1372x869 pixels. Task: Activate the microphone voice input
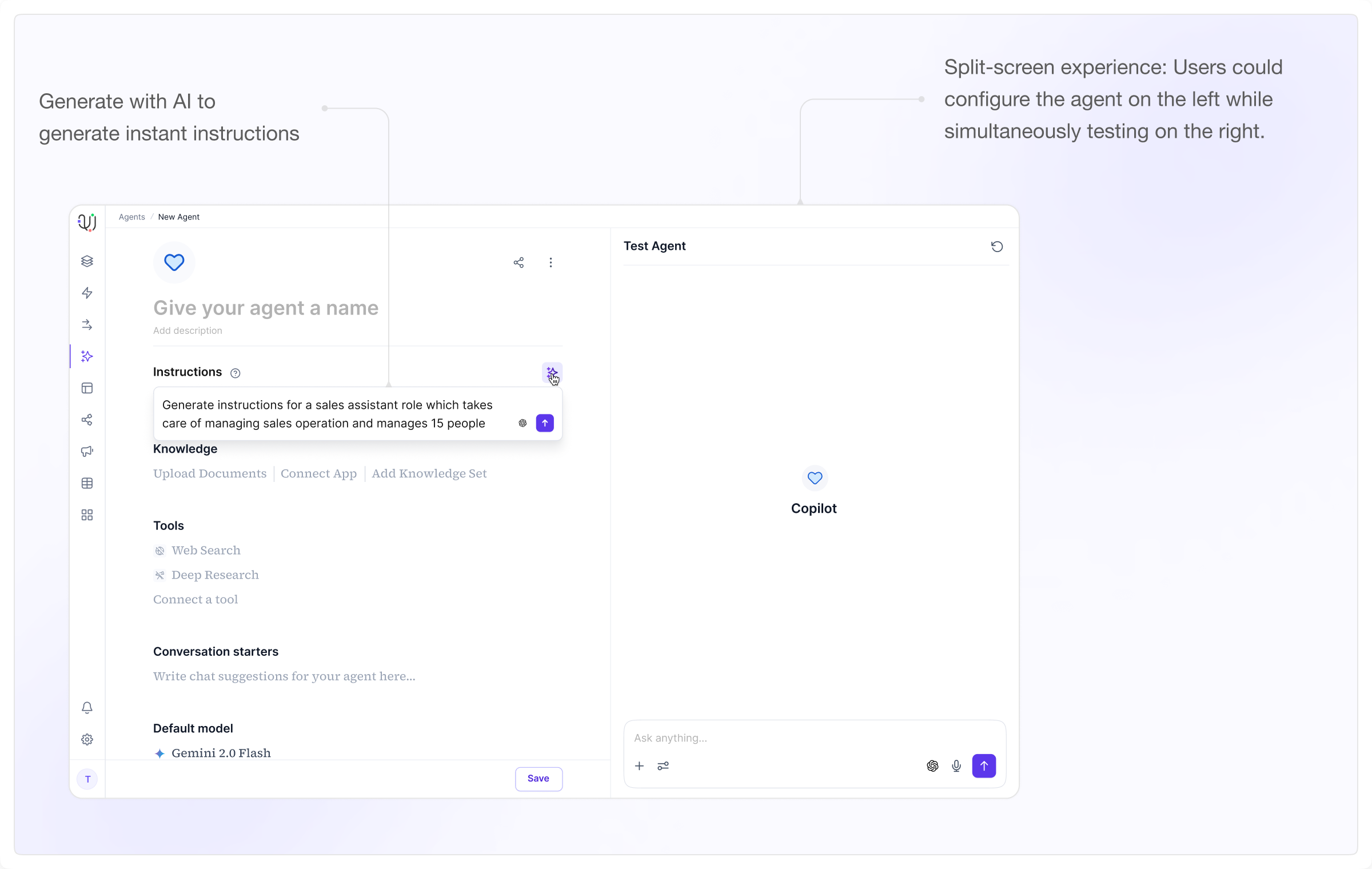(956, 766)
